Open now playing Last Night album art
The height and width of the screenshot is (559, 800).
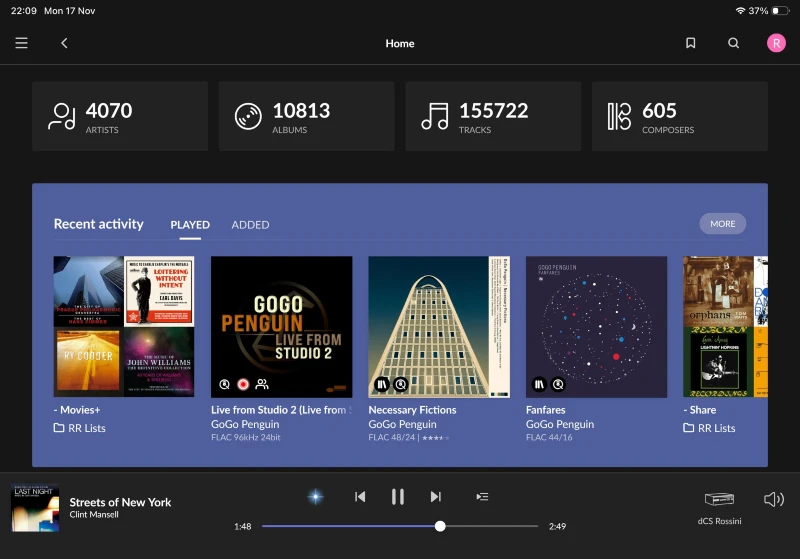point(35,508)
